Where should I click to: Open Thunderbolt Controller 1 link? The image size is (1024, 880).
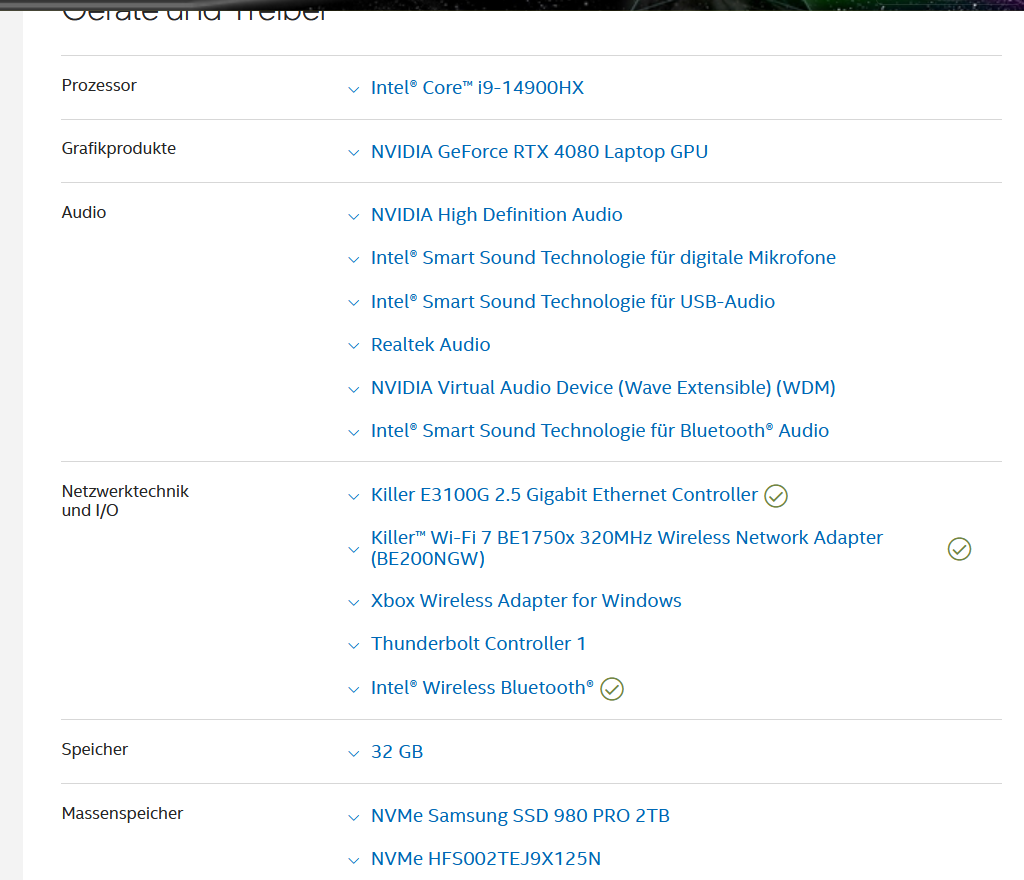tap(478, 644)
